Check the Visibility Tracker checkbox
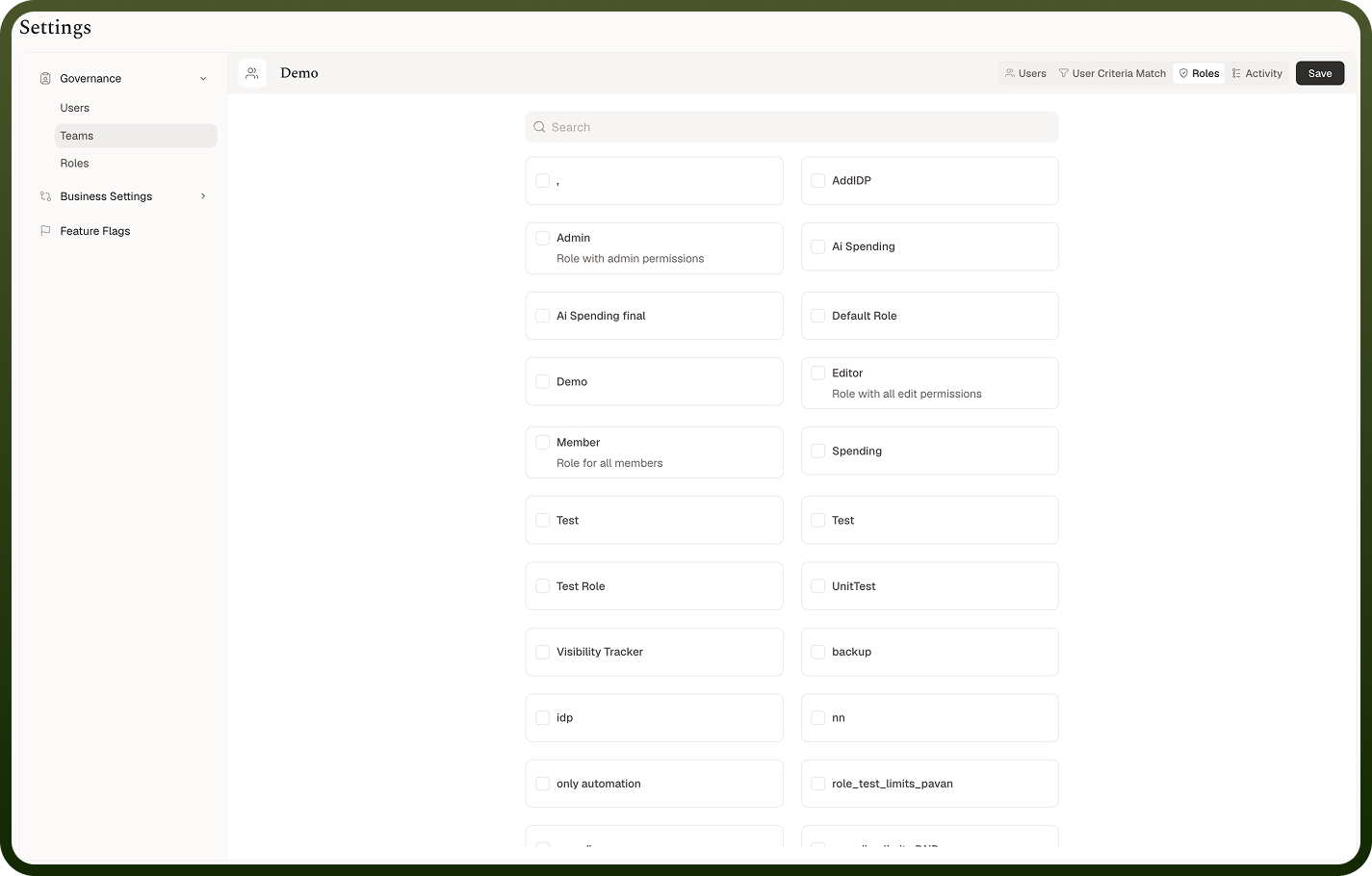 tap(543, 652)
